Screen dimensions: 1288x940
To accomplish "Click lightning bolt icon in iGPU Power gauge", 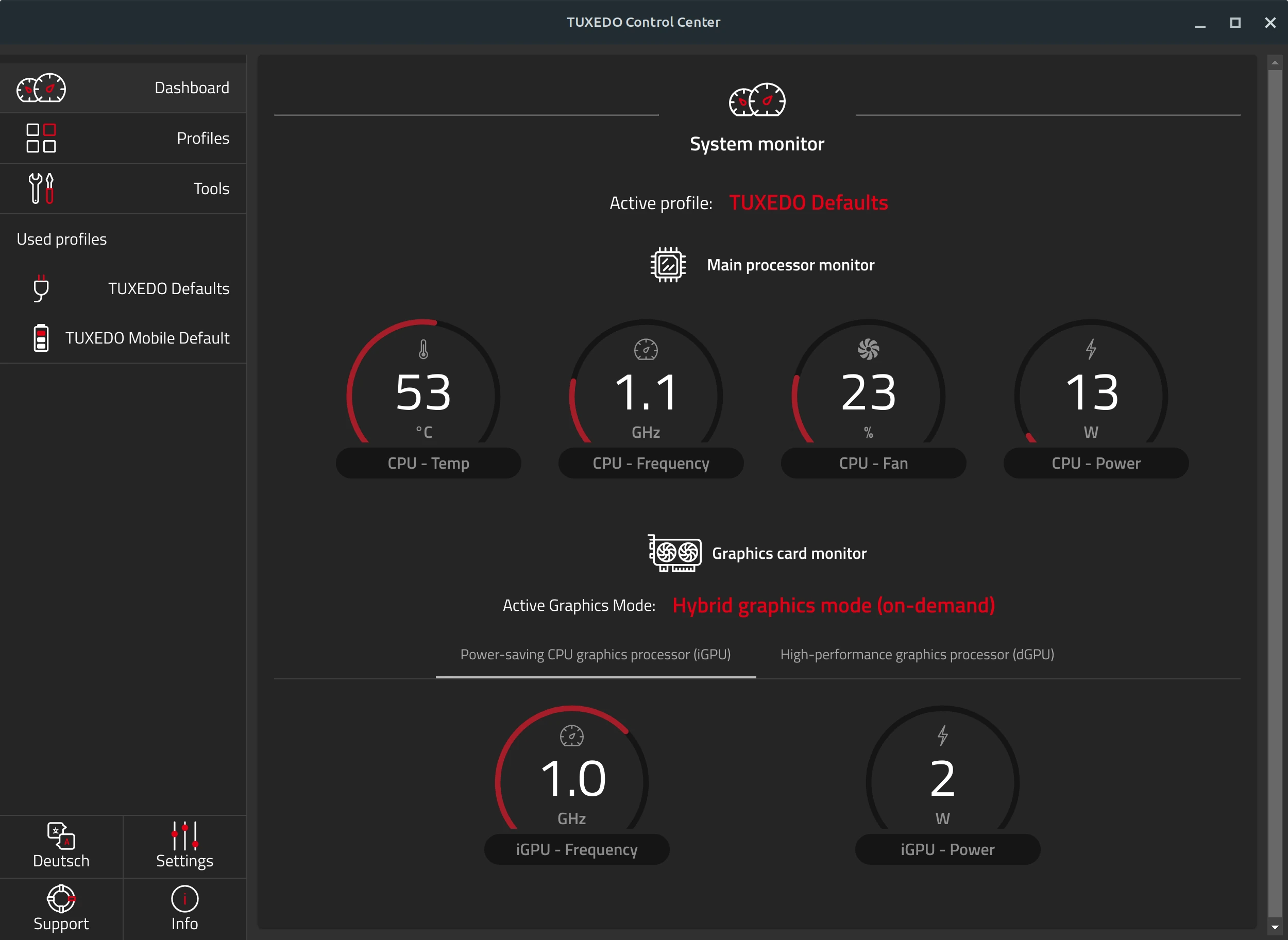I will tap(943, 736).
